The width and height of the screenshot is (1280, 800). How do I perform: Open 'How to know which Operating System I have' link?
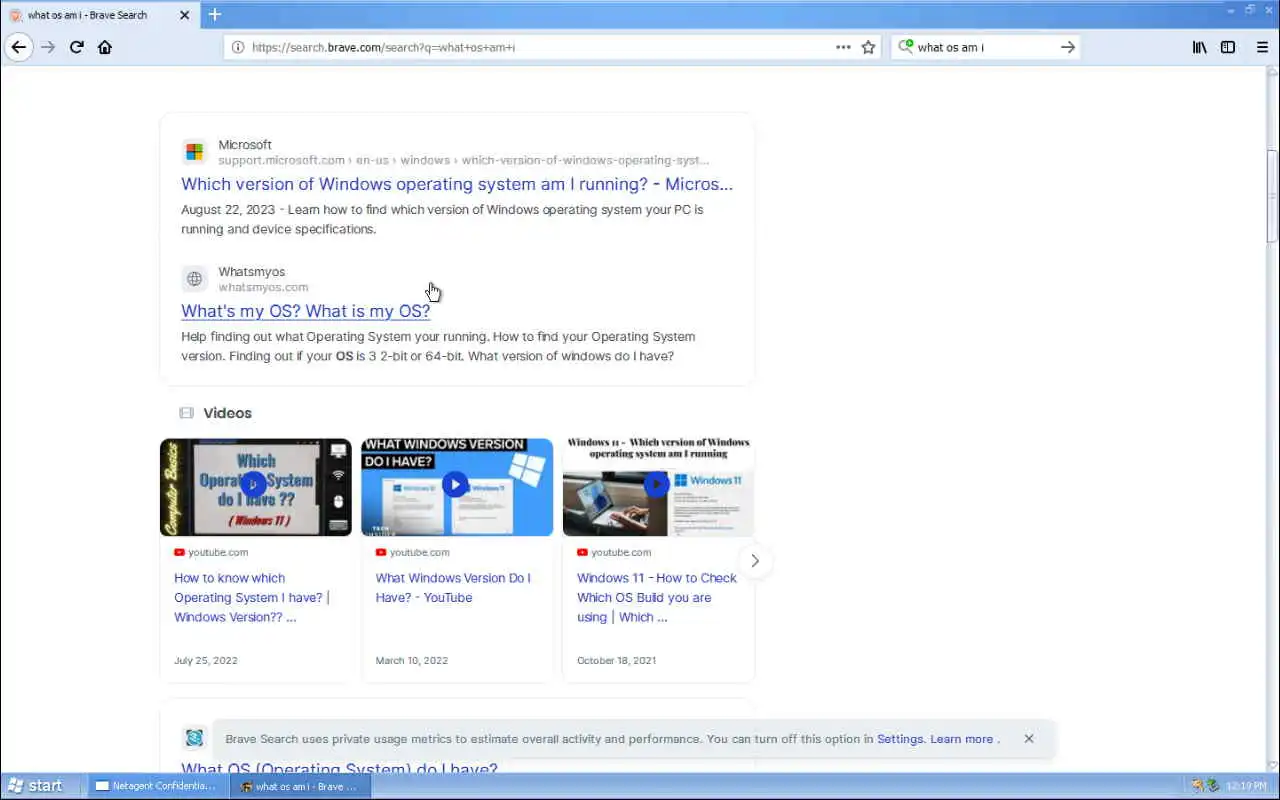pos(252,598)
